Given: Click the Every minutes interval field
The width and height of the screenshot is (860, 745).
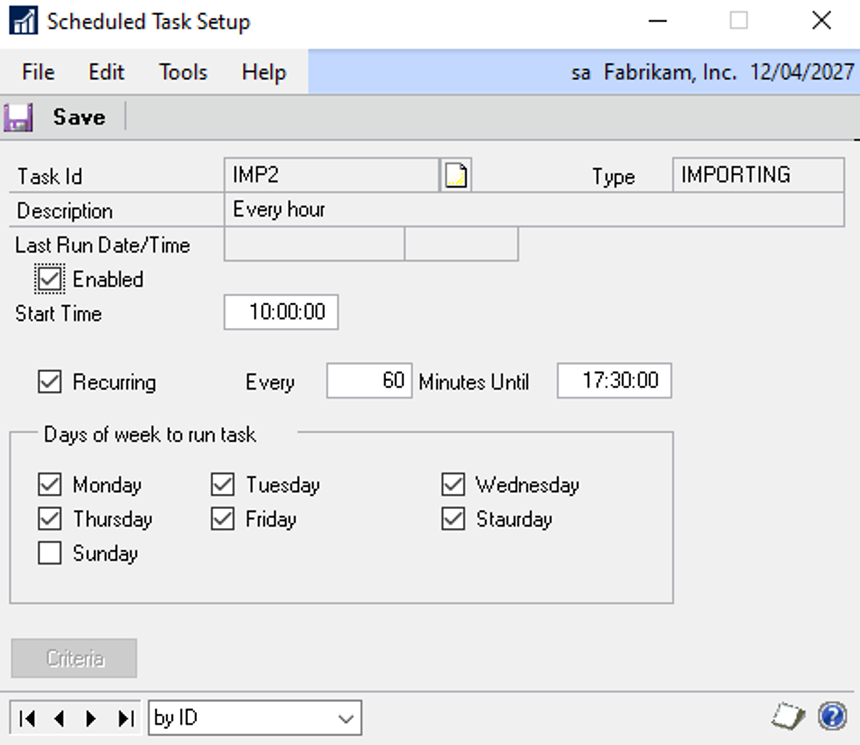Looking at the screenshot, I should coord(369,381).
